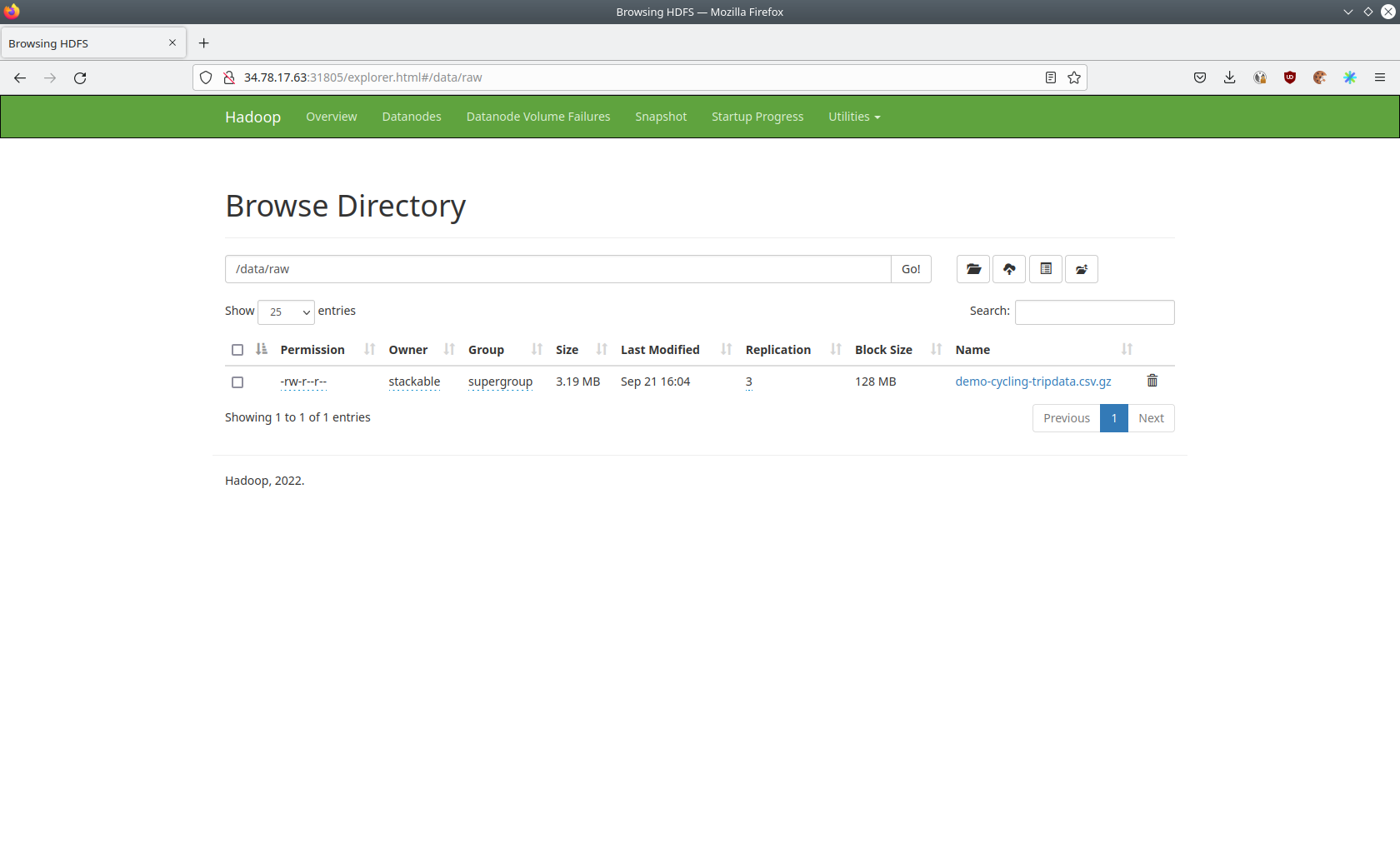Sort files by Size column arrows
Viewport: 1400px width, 843px height.
(x=601, y=350)
